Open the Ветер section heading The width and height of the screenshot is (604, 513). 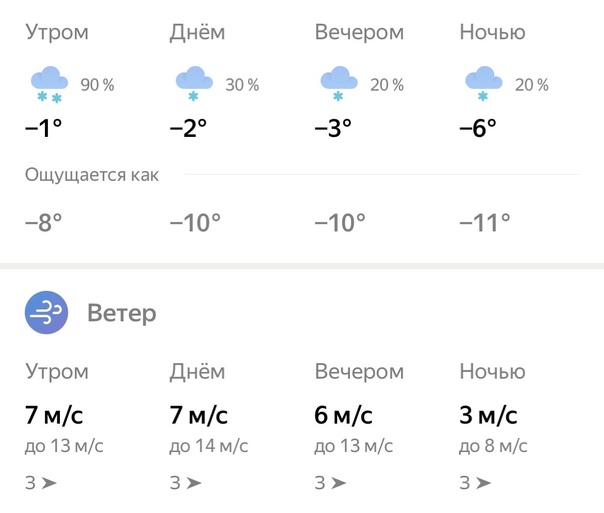[122, 313]
